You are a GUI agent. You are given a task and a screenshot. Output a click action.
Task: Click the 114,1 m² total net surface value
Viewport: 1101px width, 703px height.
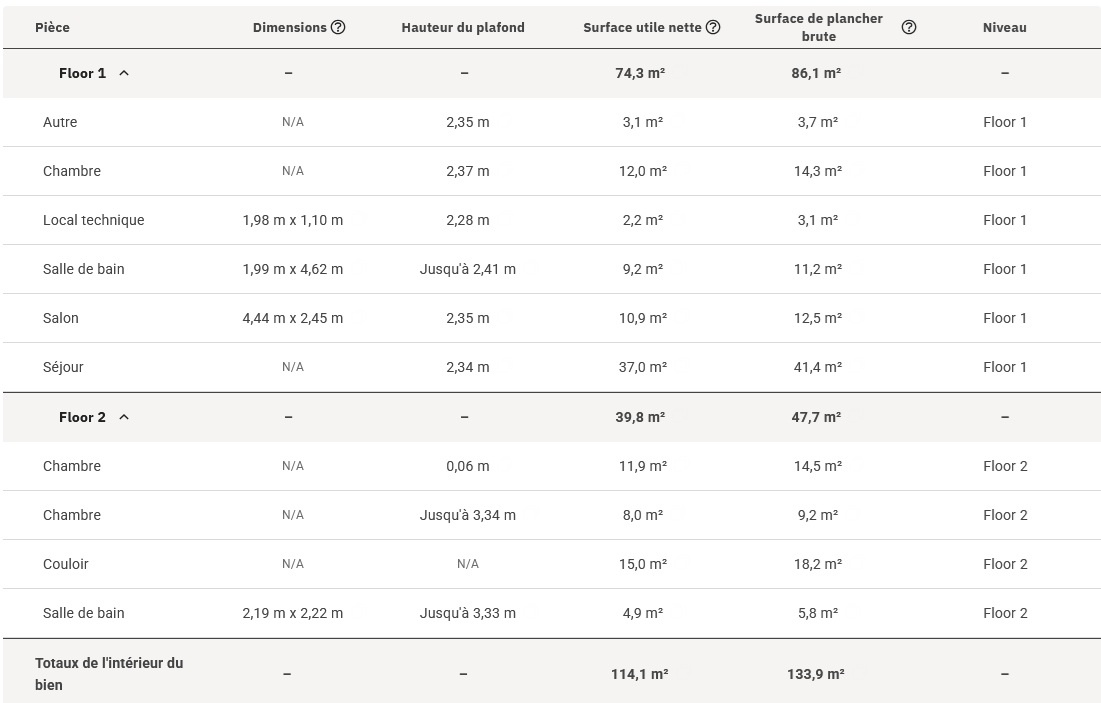(x=640, y=674)
